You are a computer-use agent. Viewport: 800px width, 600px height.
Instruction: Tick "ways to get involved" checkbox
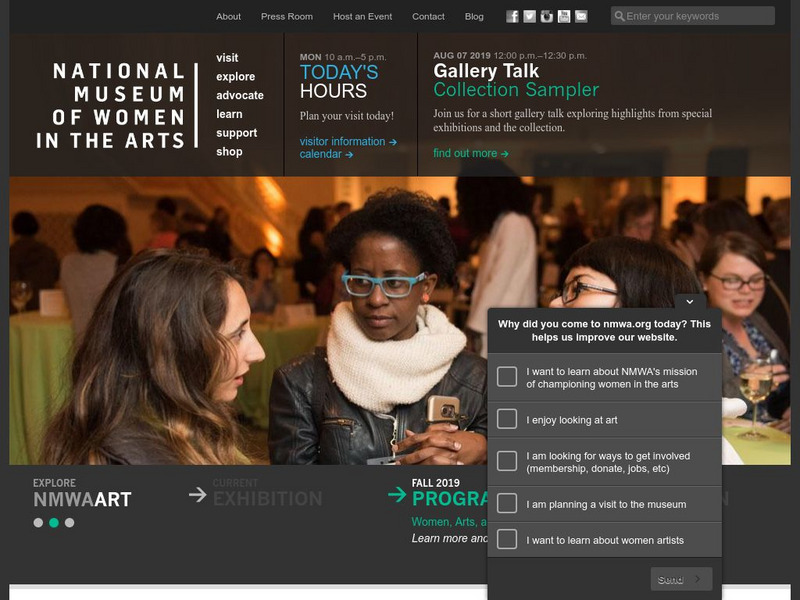click(507, 461)
